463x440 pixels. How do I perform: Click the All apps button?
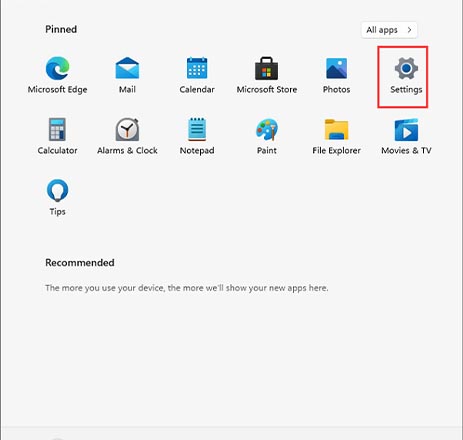389,30
